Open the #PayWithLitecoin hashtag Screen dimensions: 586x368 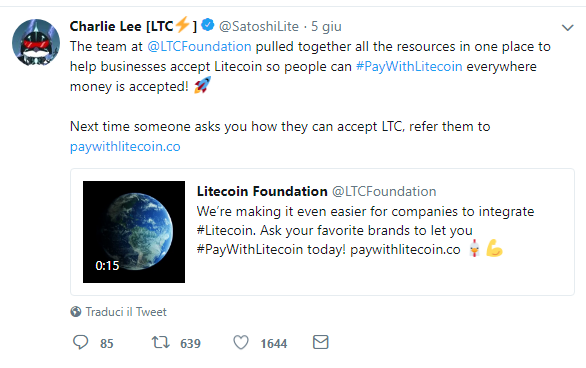[x=409, y=67]
